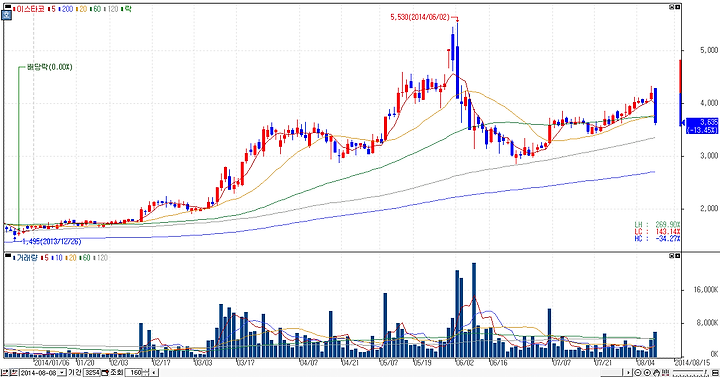Click the blue settings icon at chart top-left
720x377 pixels.
click(7, 15)
